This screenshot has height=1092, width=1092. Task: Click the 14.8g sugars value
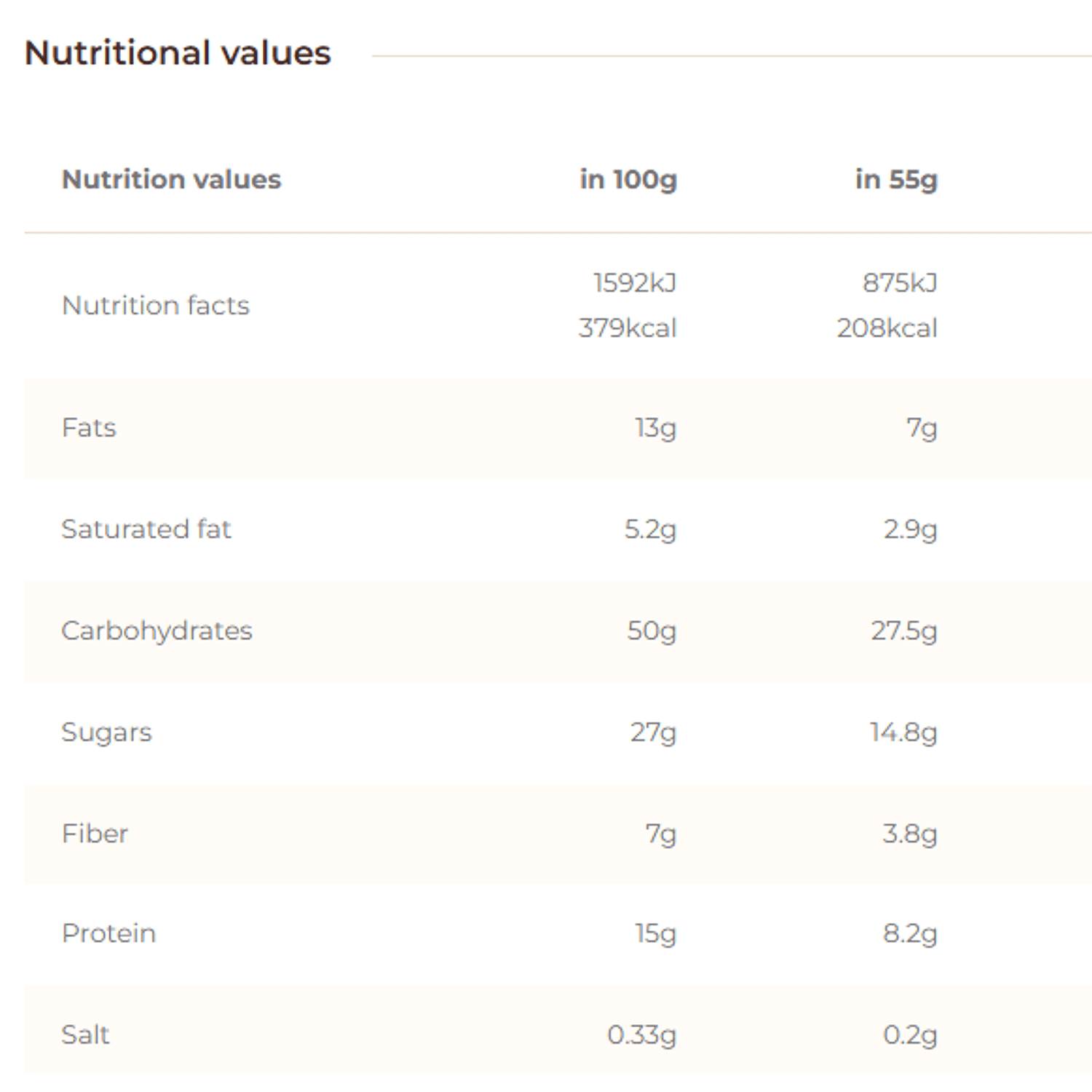pos(903,732)
